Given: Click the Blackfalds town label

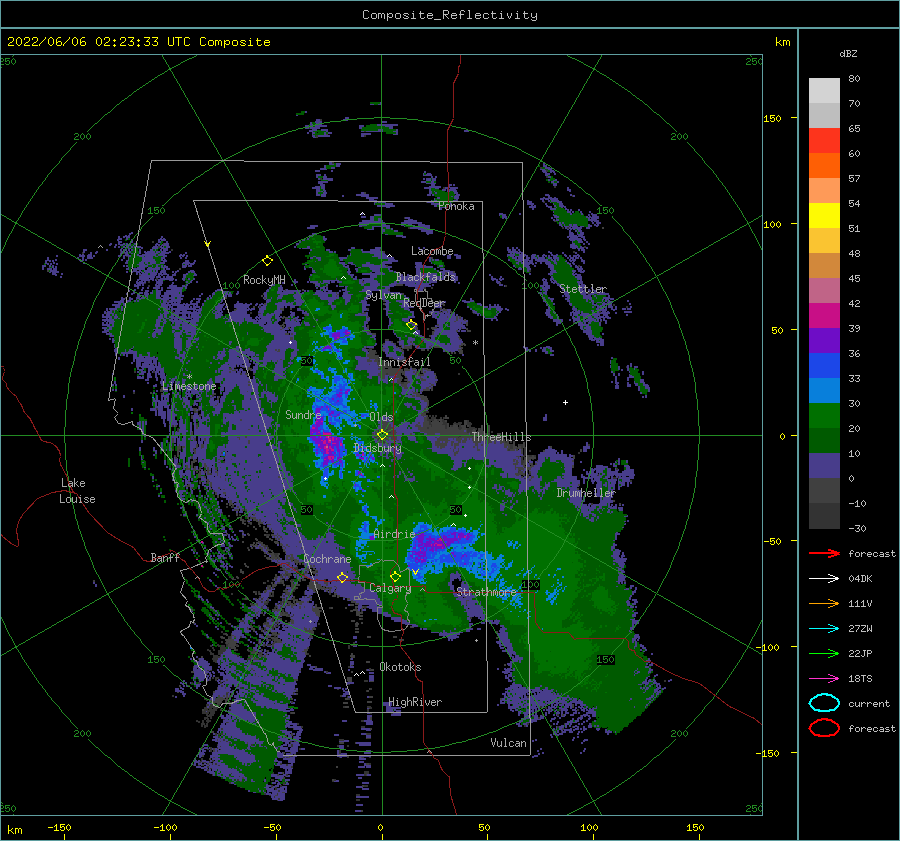Looking at the screenshot, I should pyautogui.click(x=425, y=277).
